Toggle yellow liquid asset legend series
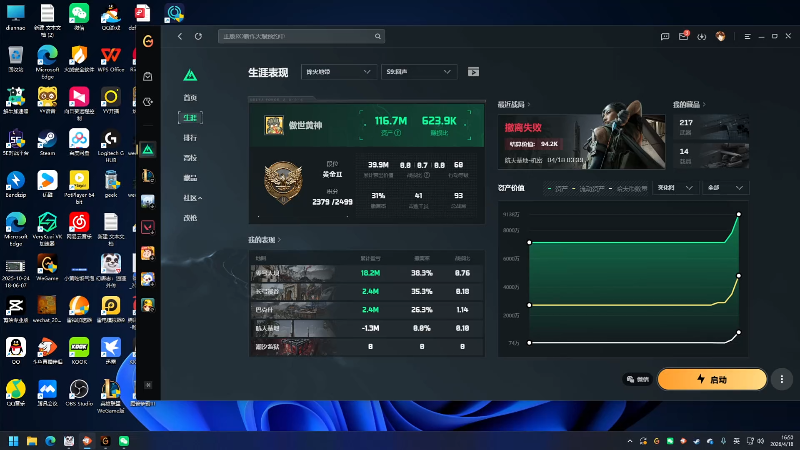 tap(588, 188)
